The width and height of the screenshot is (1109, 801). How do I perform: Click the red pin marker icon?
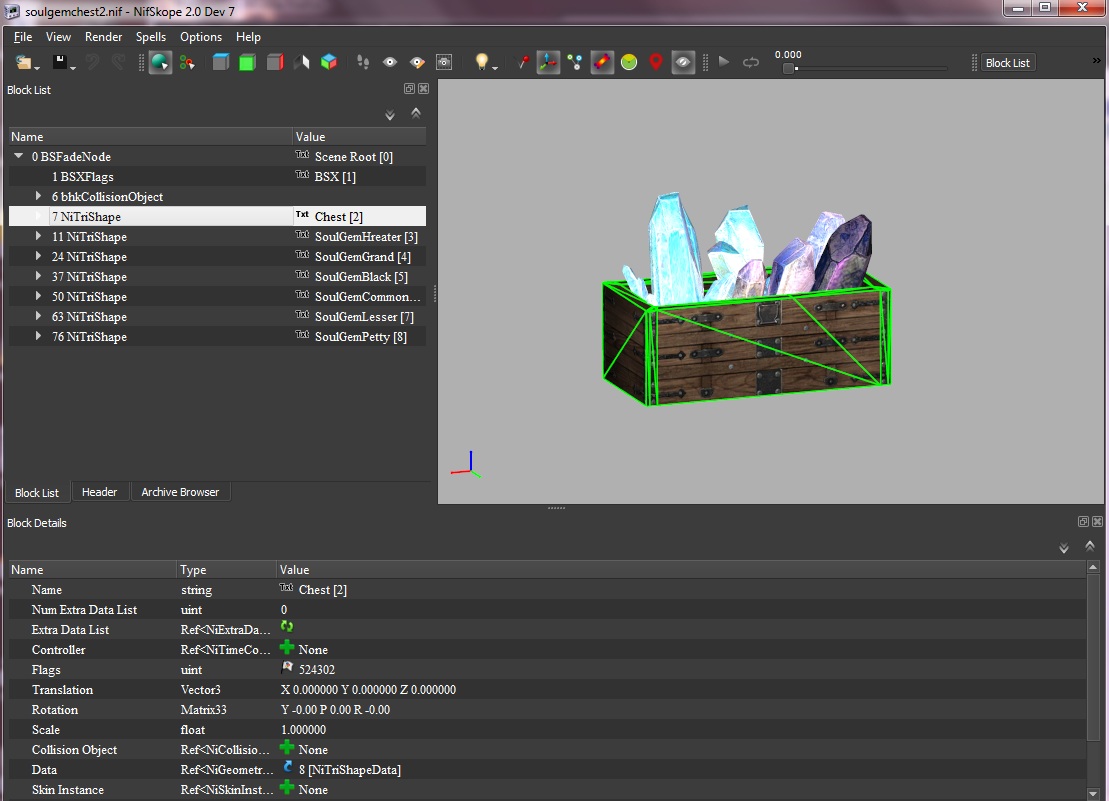[522, 63]
